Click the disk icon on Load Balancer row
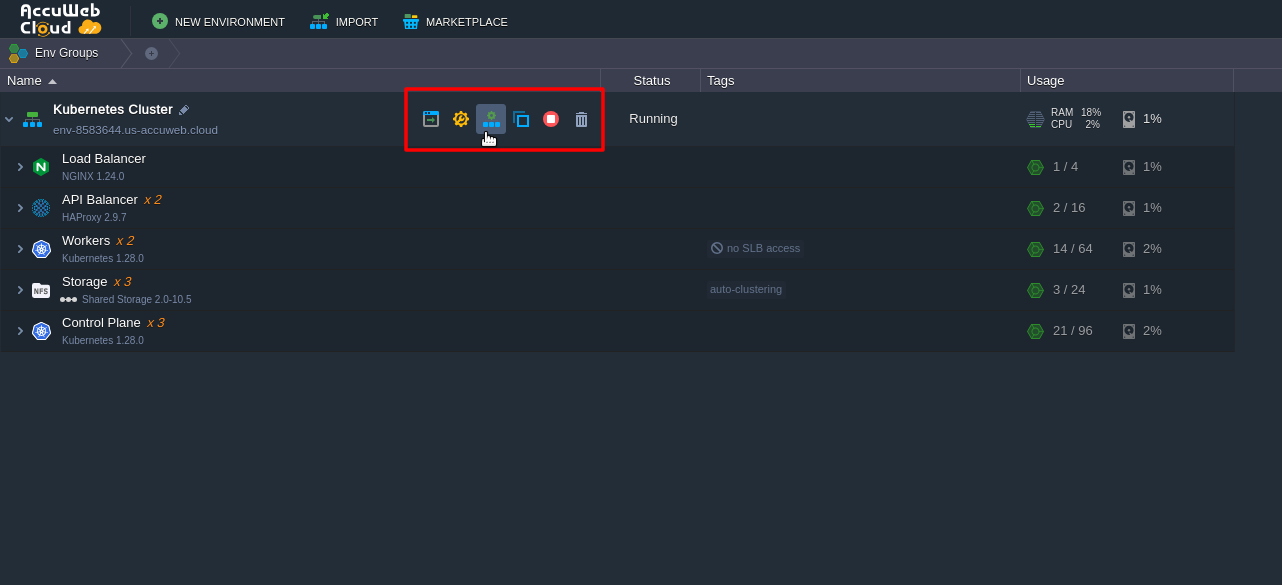This screenshot has height=585, width=1282. (1129, 167)
